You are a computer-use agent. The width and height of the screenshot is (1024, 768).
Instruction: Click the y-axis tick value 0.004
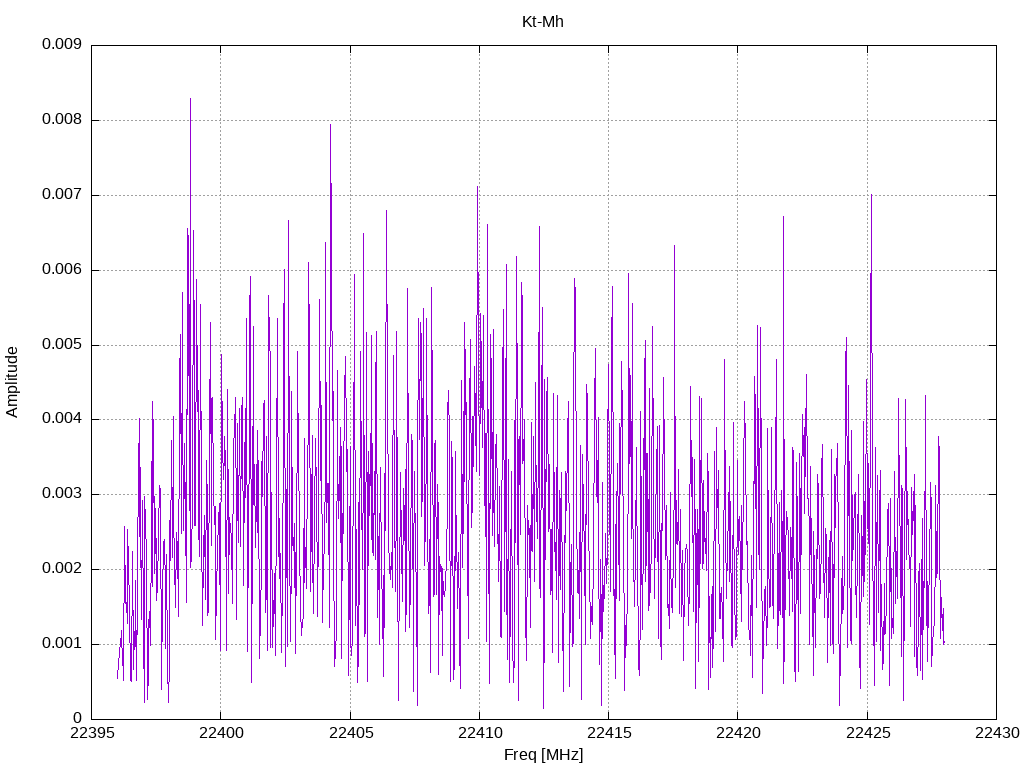tap(62, 419)
